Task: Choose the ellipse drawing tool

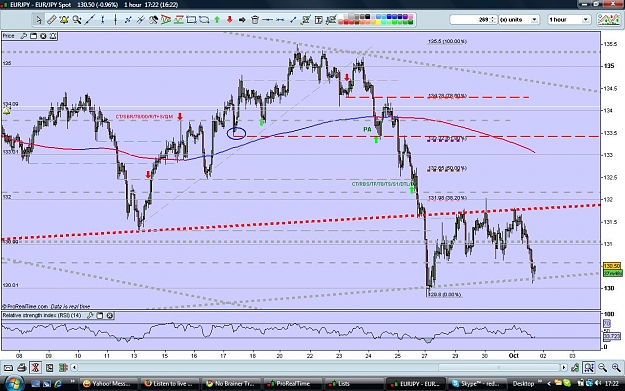Action: [204, 20]
